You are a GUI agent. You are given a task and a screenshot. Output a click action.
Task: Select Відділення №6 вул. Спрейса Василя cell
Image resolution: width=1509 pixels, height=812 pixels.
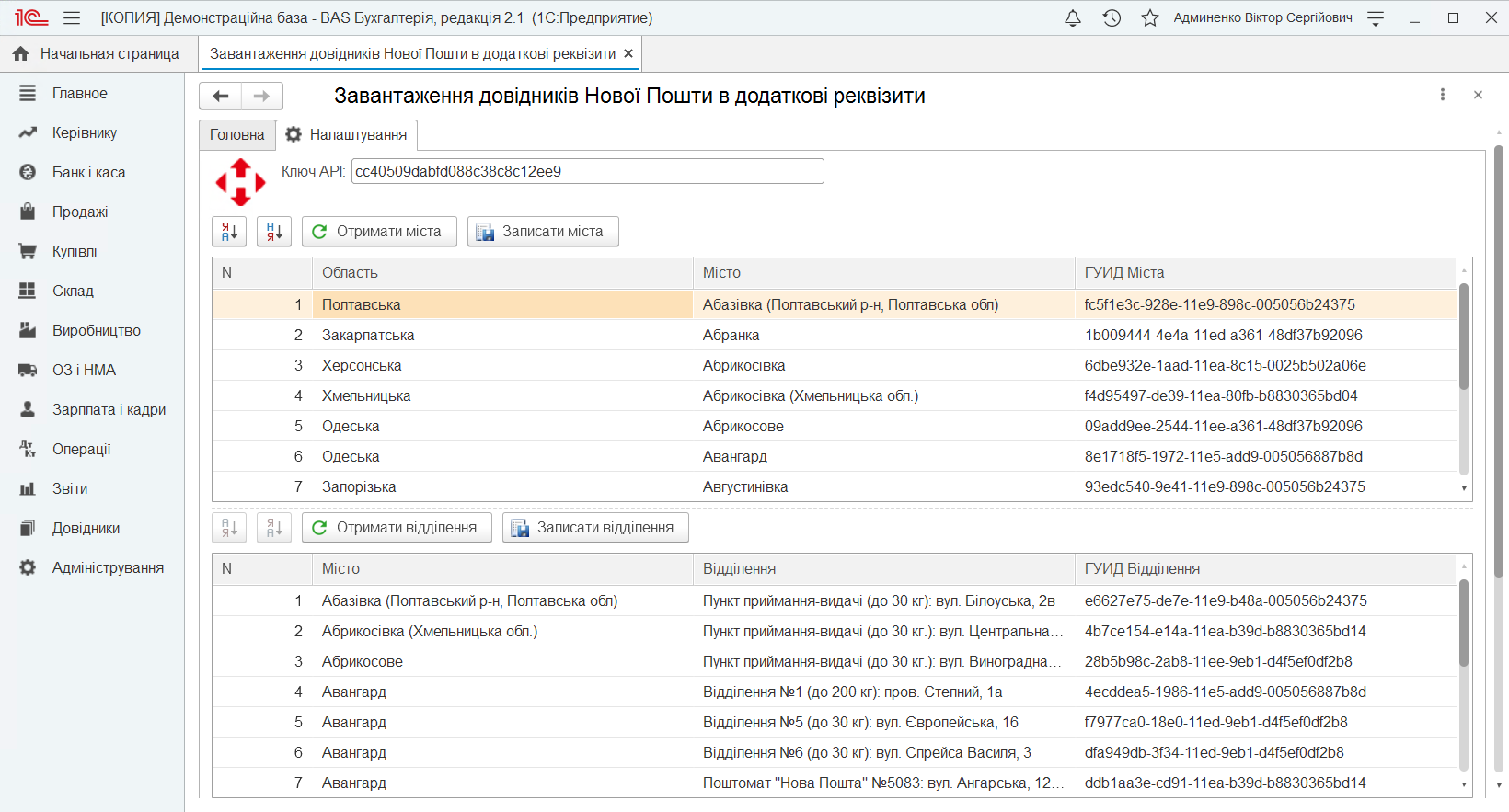click(883, 752)
